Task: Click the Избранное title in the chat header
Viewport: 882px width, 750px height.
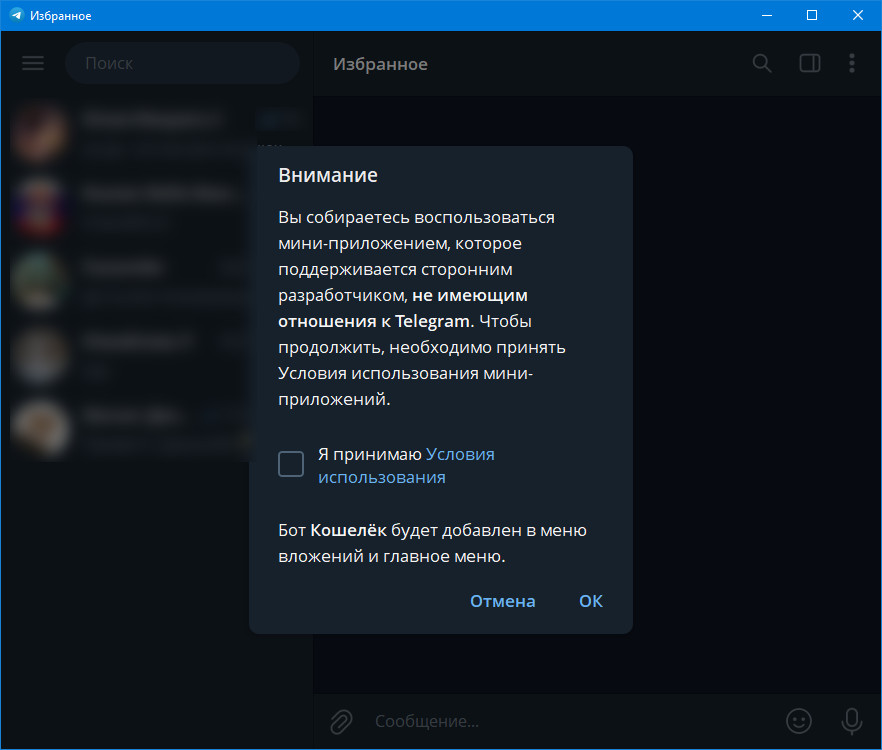Action: point(380,64)
